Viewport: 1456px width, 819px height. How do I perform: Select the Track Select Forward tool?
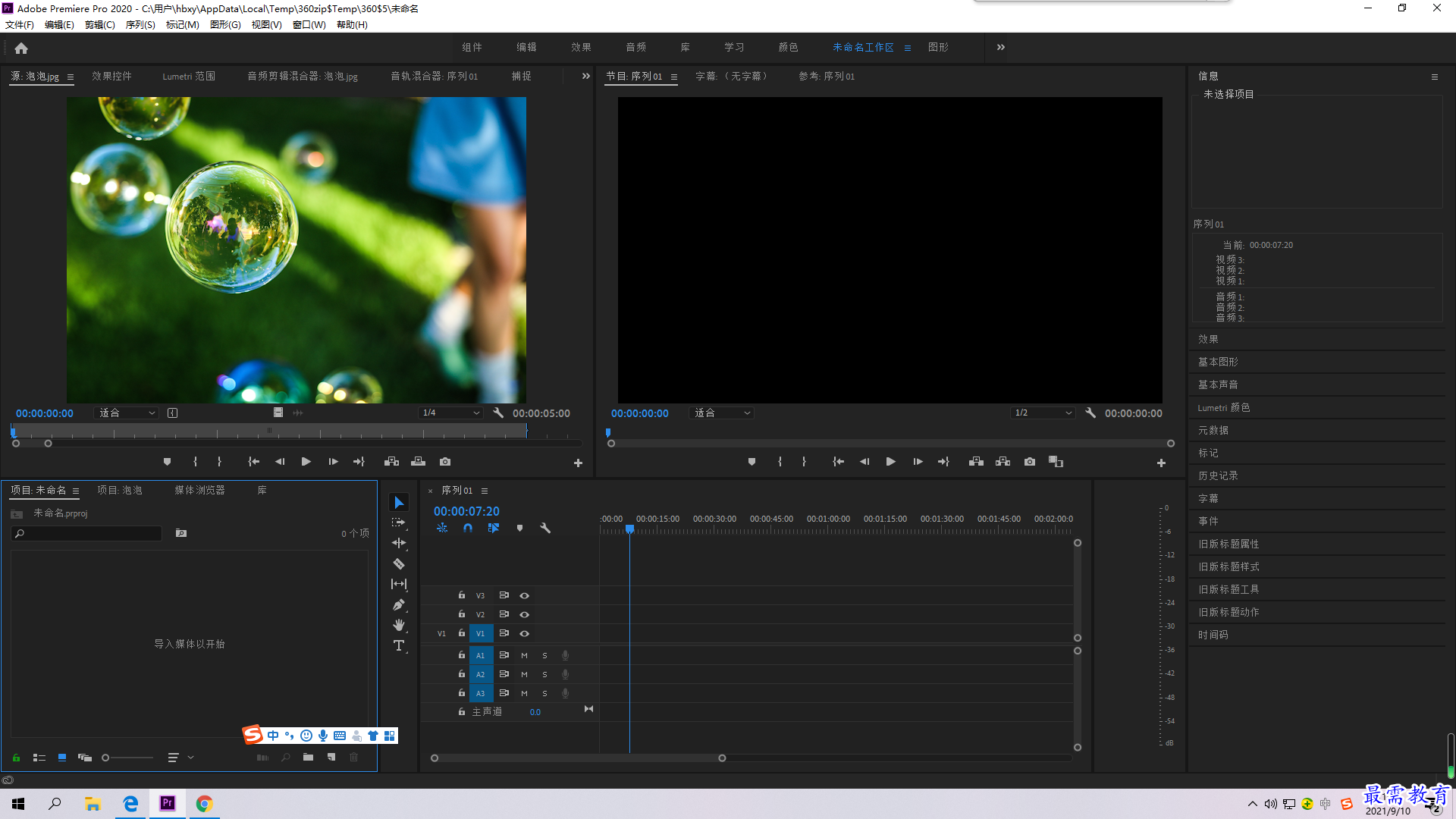pyautogui.click(x=399, y=523)
